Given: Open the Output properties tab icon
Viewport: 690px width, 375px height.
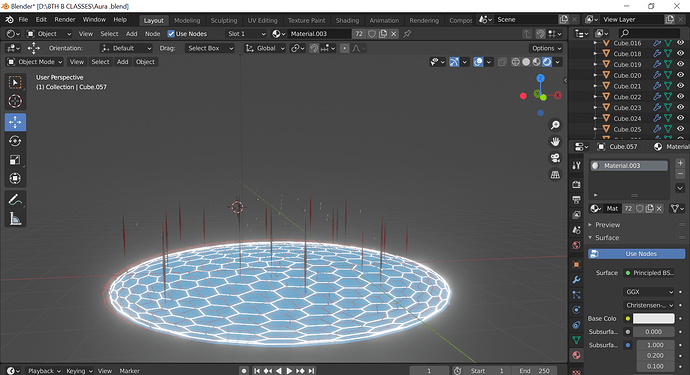Looking at the screenshot, I should click(x=576, y=200).
